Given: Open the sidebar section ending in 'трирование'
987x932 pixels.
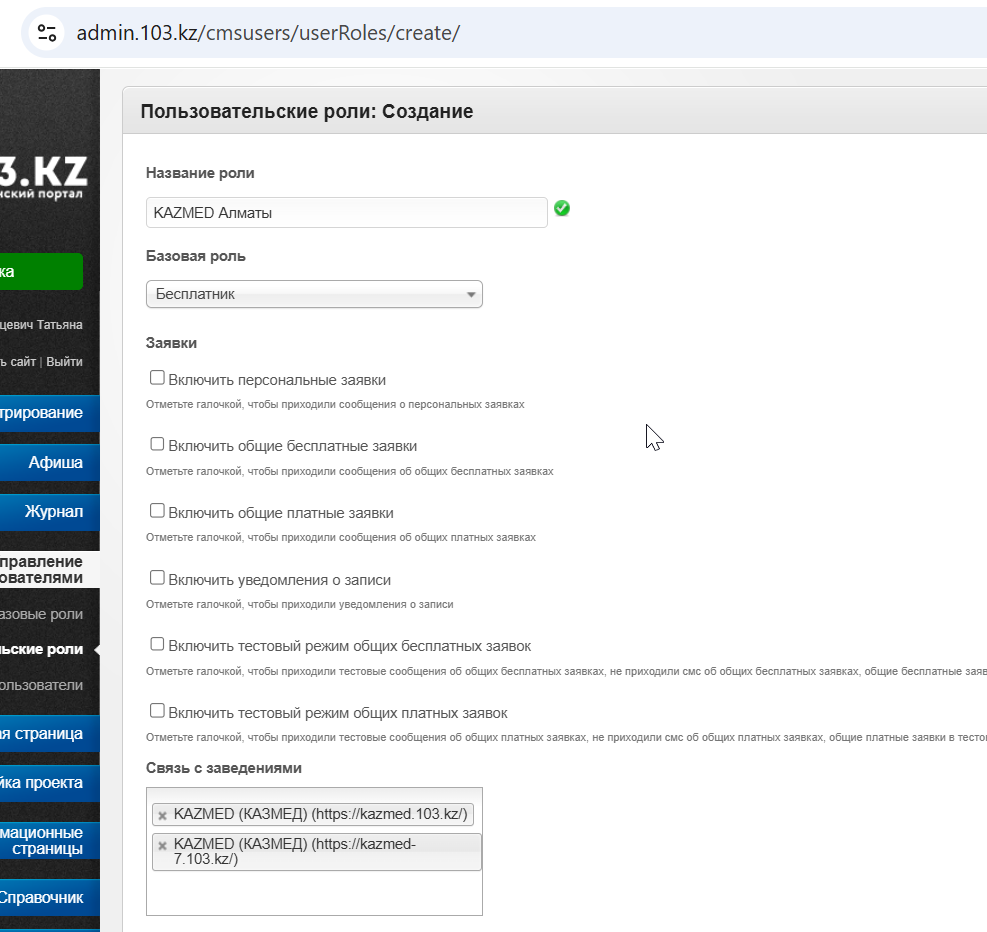Looking at the screenshot, I should [x=50, y=413].
